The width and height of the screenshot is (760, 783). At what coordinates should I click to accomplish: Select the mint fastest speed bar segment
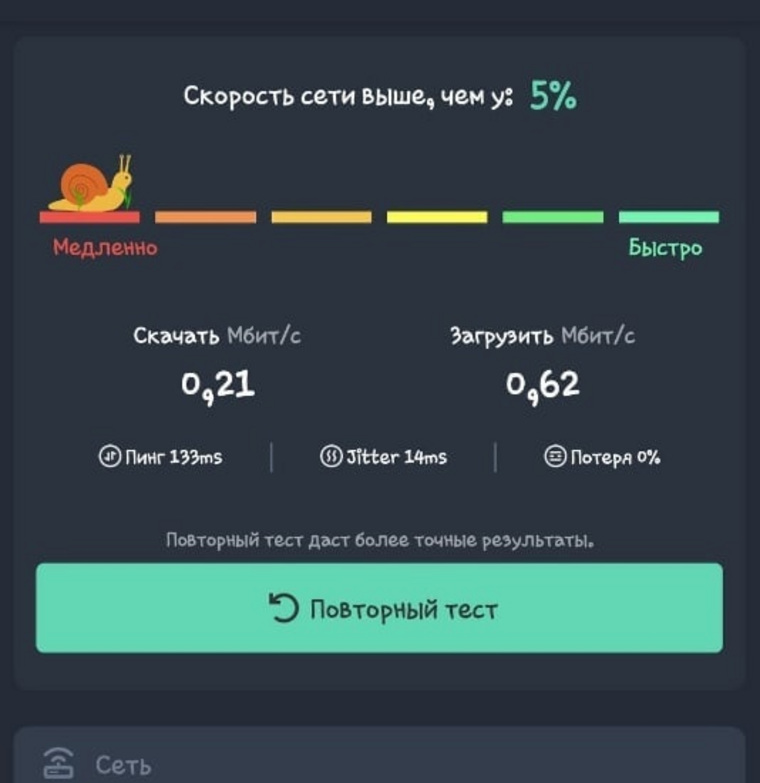click(x=669, y=217)
